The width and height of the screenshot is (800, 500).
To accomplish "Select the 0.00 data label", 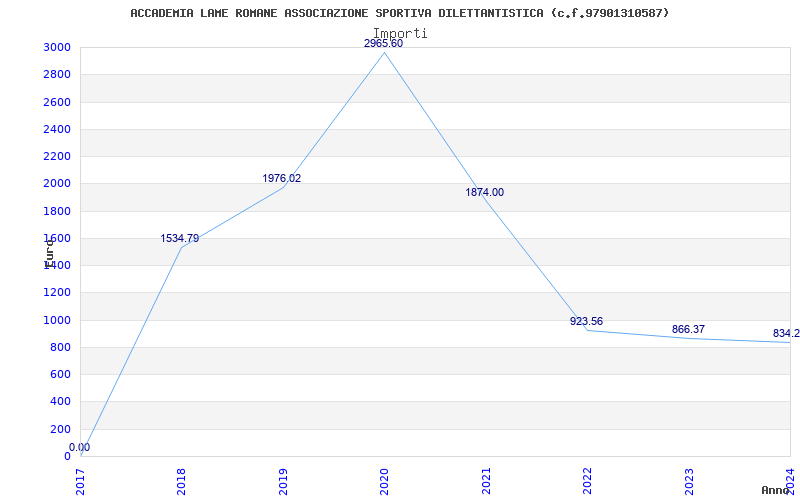I will [x=80, y=447].
